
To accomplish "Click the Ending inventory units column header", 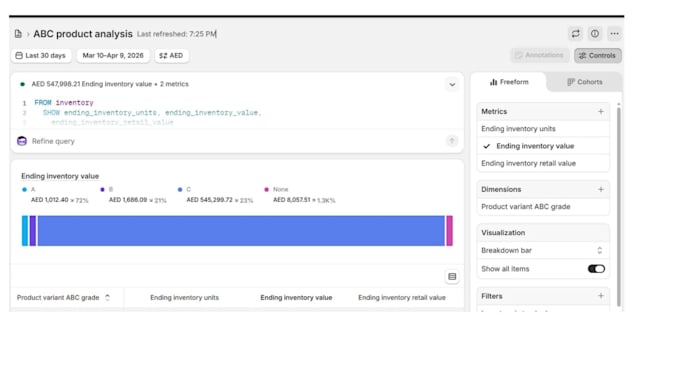I will pyautogui.click(x=184, y=298).
